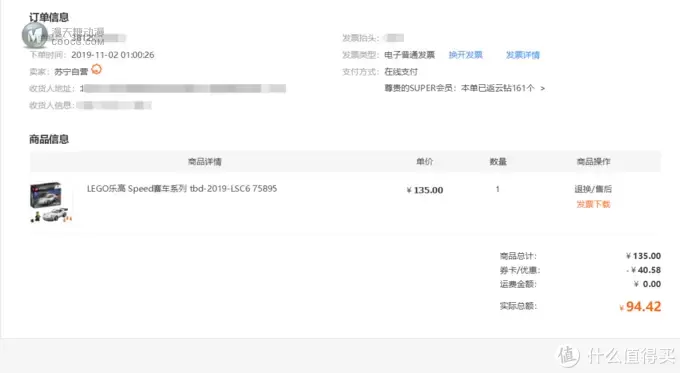This screenshot has width=680, height=373.
Task: Click the 什么值得买 watermark logo
Action: [616, 356]
